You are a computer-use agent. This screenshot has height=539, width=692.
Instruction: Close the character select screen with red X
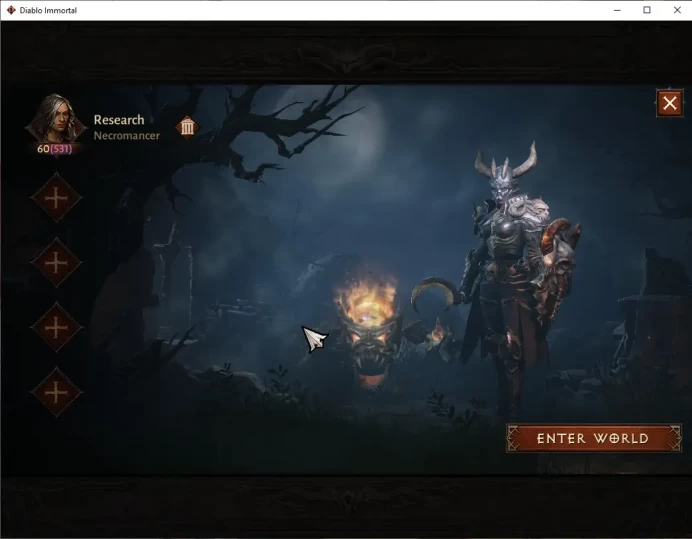coord(669,103)
